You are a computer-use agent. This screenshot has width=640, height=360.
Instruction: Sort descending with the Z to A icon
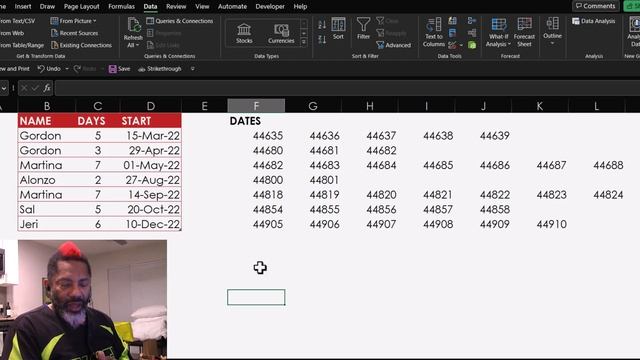322,40
